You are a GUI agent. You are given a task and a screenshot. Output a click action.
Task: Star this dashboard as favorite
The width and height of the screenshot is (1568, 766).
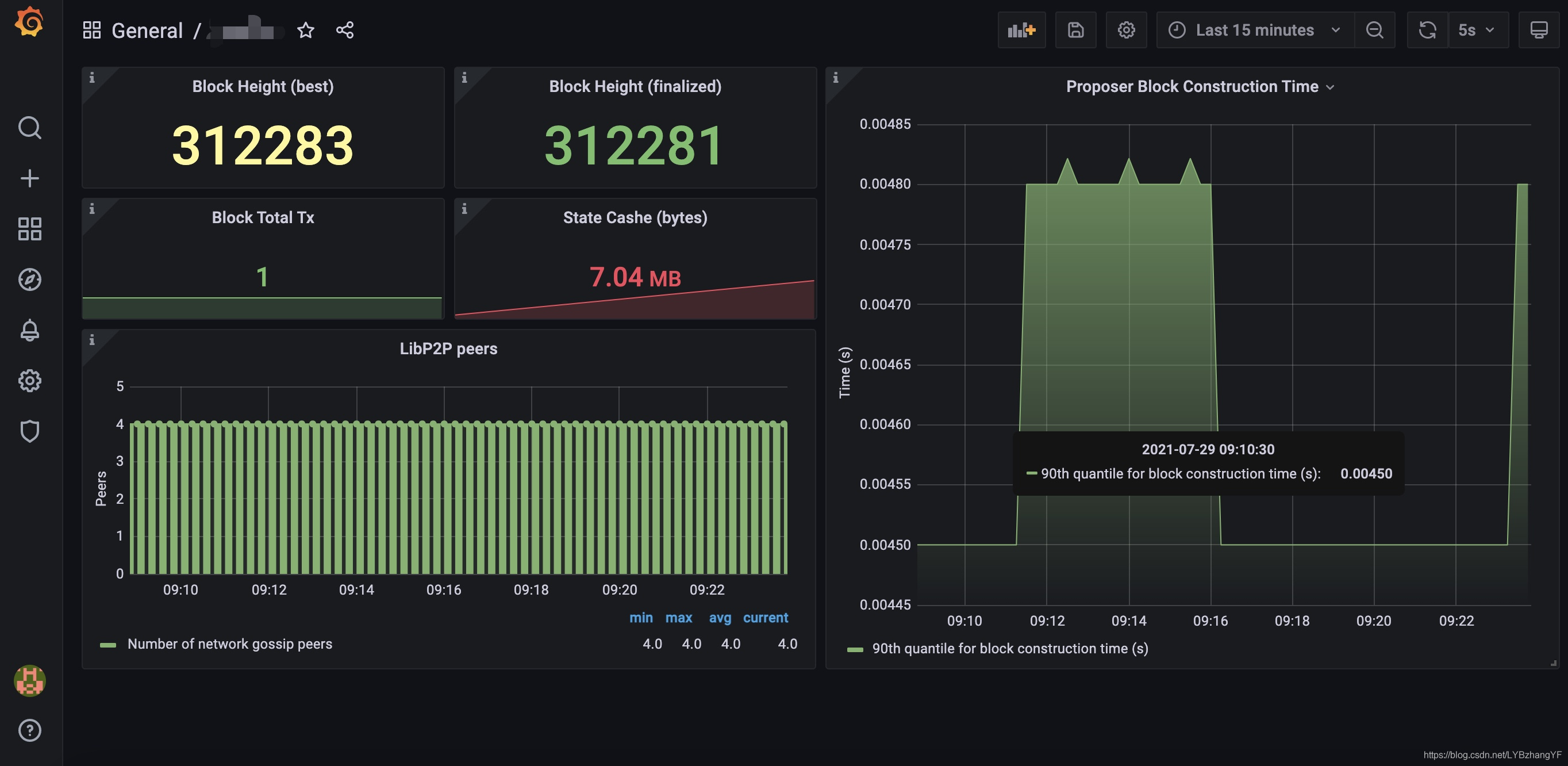click(306, 30)
